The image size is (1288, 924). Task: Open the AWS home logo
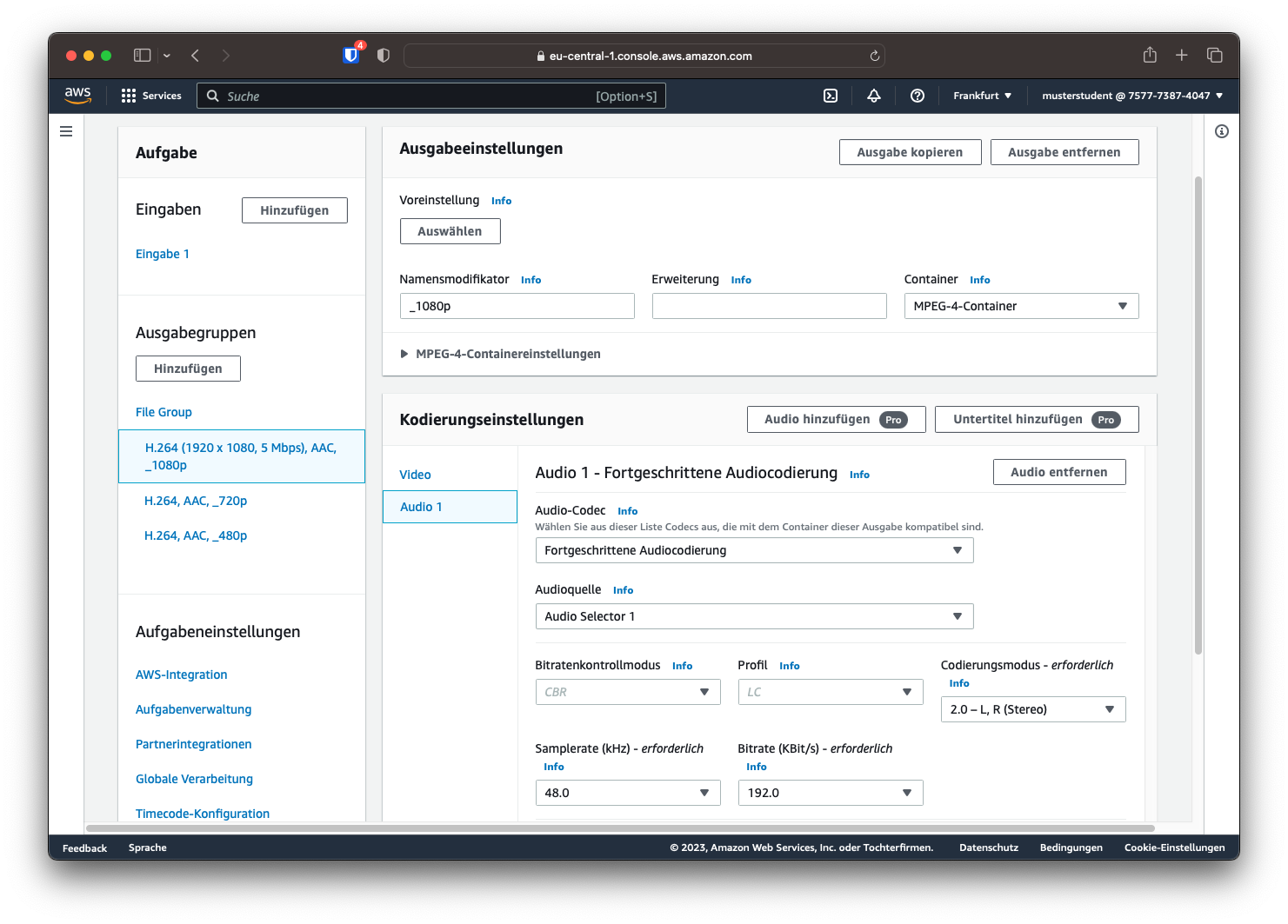[77, 96]
